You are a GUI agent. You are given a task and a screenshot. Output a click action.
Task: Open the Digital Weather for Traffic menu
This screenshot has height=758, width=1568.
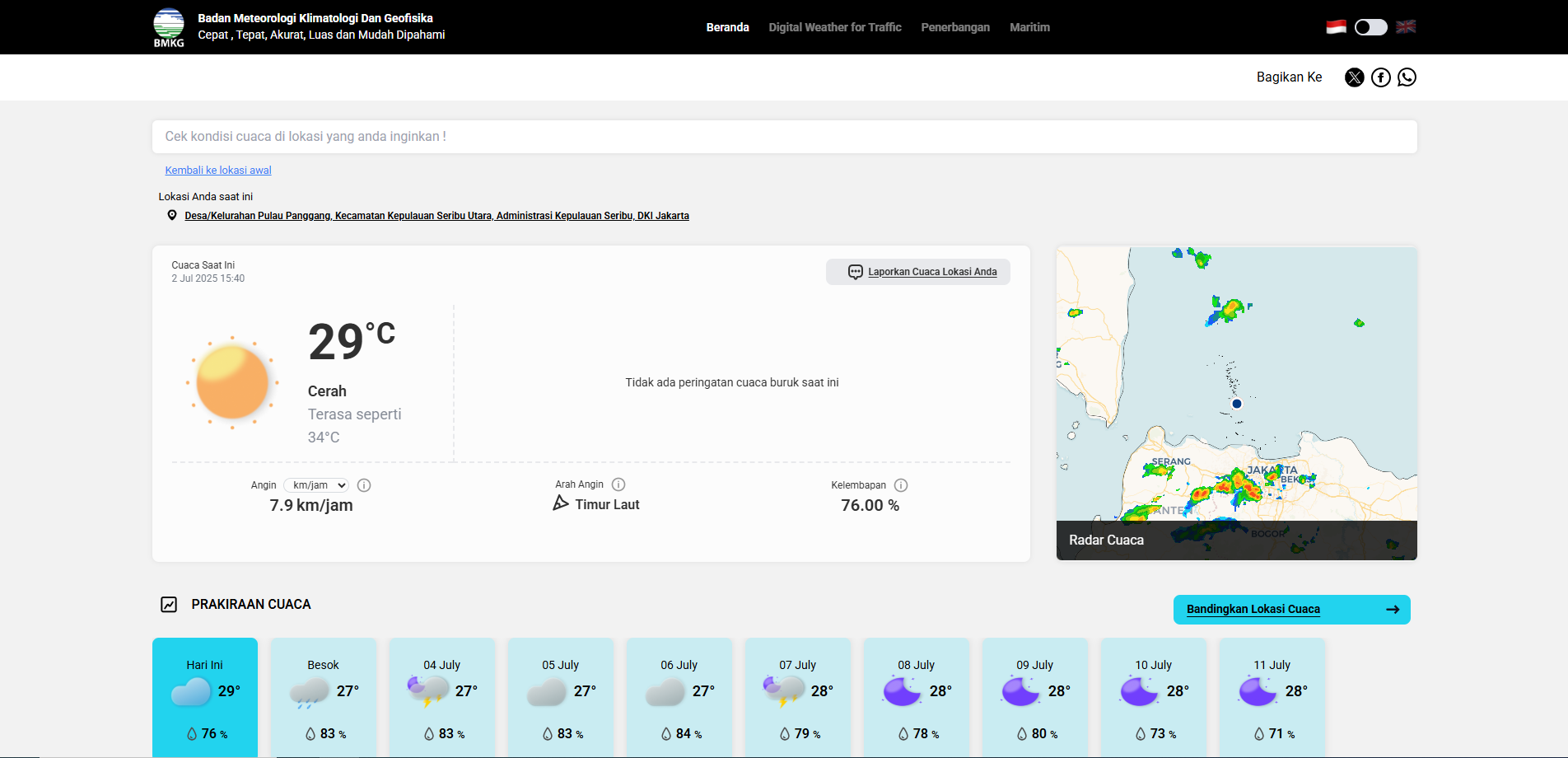[834, 27]
